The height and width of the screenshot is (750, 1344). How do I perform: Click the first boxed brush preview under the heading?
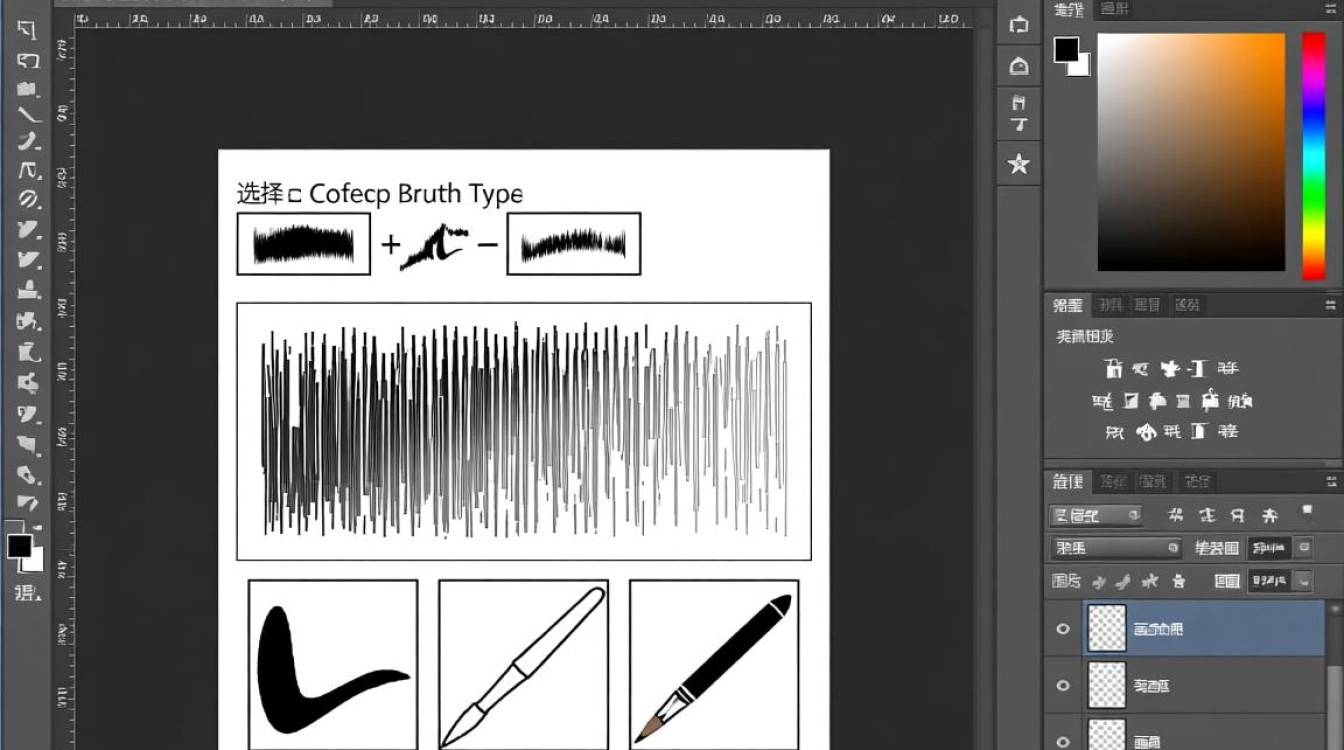point(303,243)
